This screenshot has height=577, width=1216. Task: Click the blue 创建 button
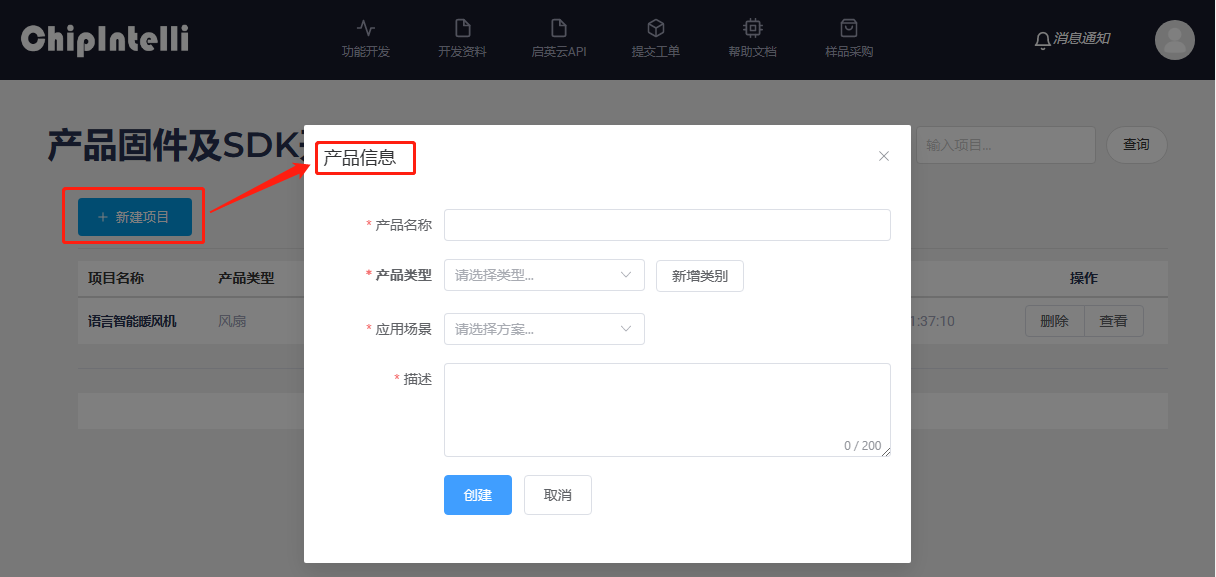[478, 495]
